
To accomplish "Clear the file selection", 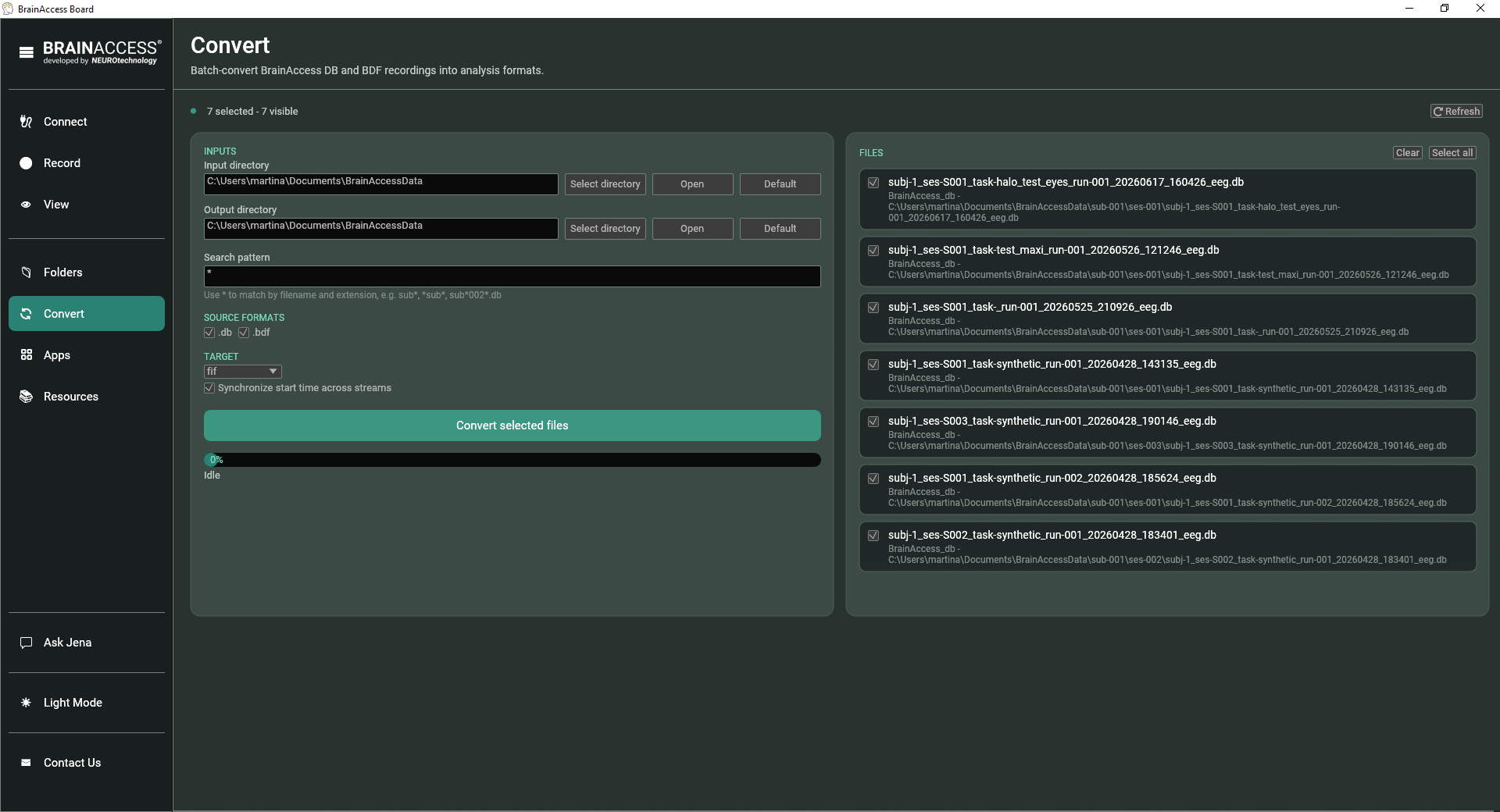I will point(1408,153).
